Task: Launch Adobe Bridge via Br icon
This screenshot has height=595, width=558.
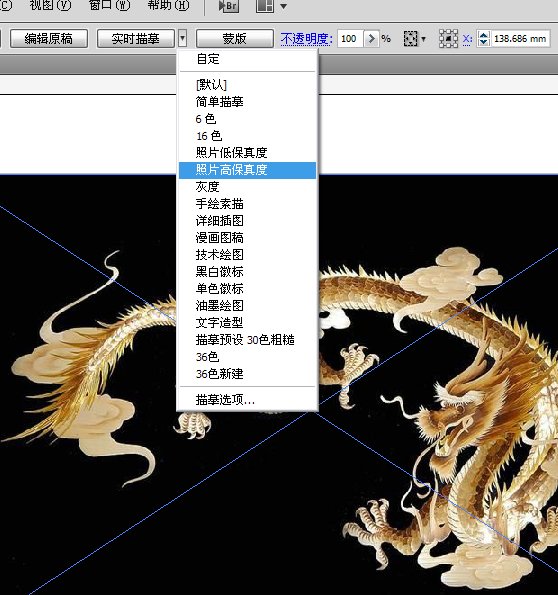Action: click(229, 6)
